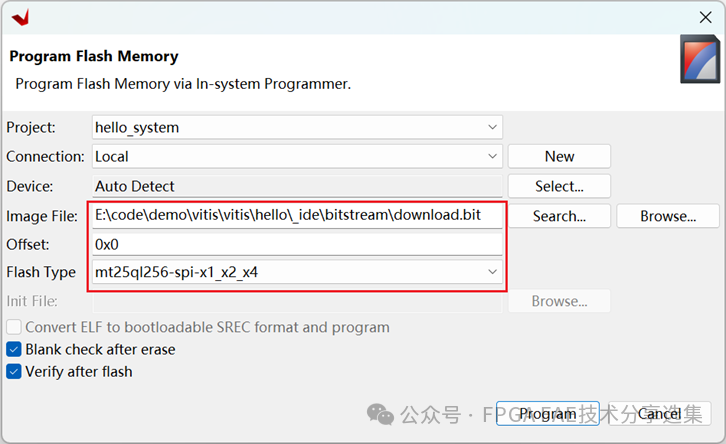The width and height of the screenshot is (726, 444).
Task: Click the Select... device button
Action: click(559, 186)
